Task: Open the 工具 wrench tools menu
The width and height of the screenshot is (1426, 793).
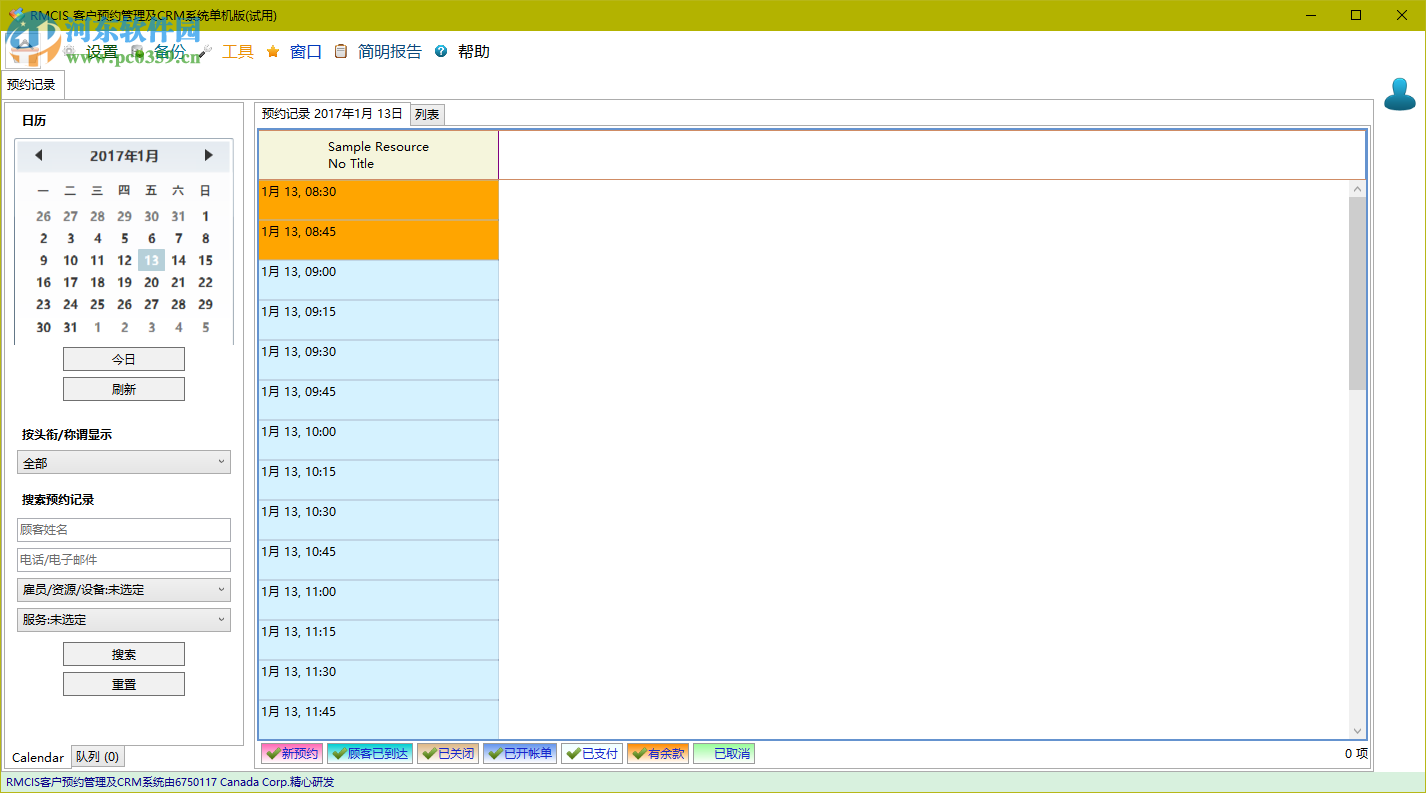Action: [228, 52]
